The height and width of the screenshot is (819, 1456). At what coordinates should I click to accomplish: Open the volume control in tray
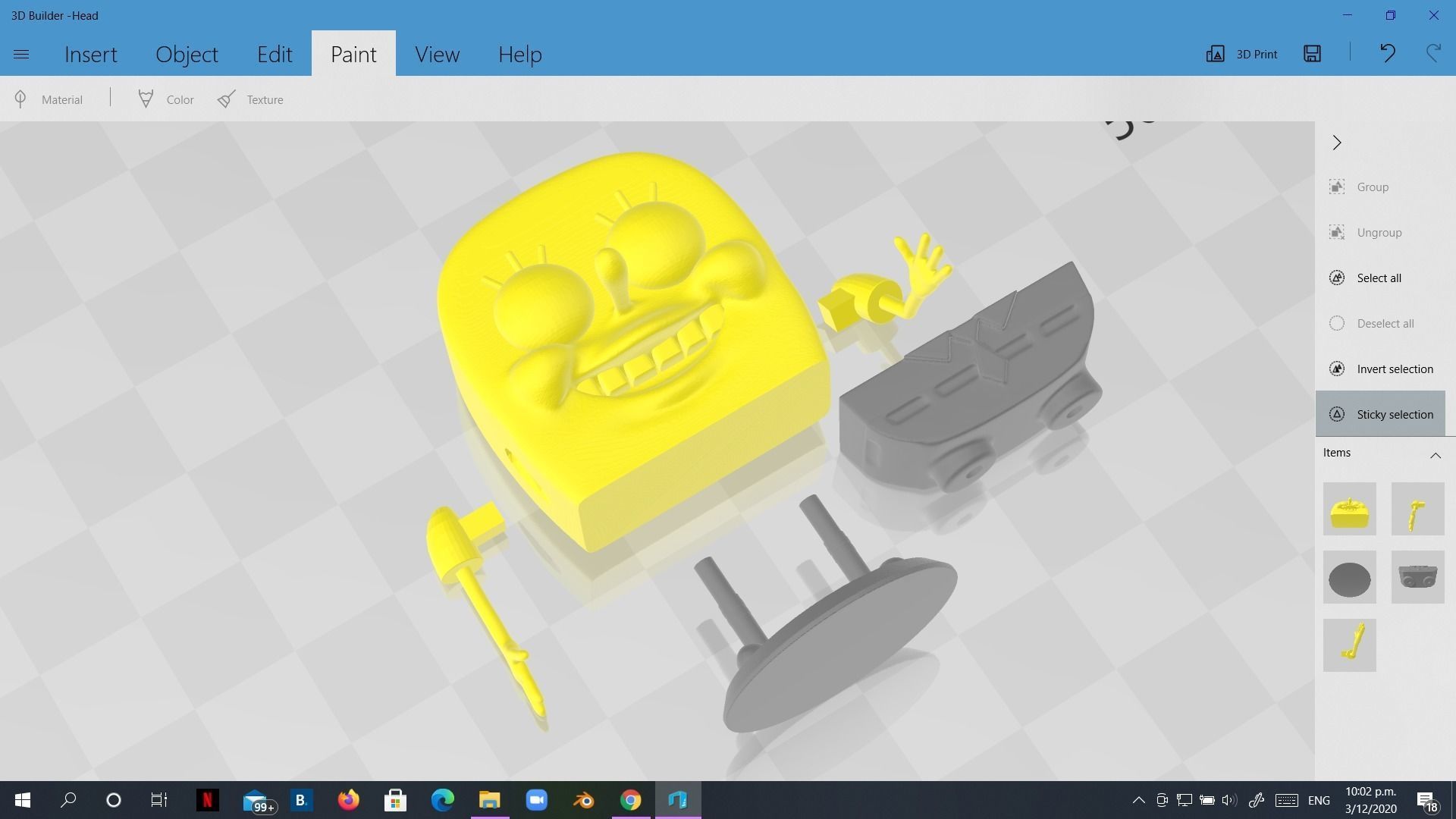(1229, 800)
